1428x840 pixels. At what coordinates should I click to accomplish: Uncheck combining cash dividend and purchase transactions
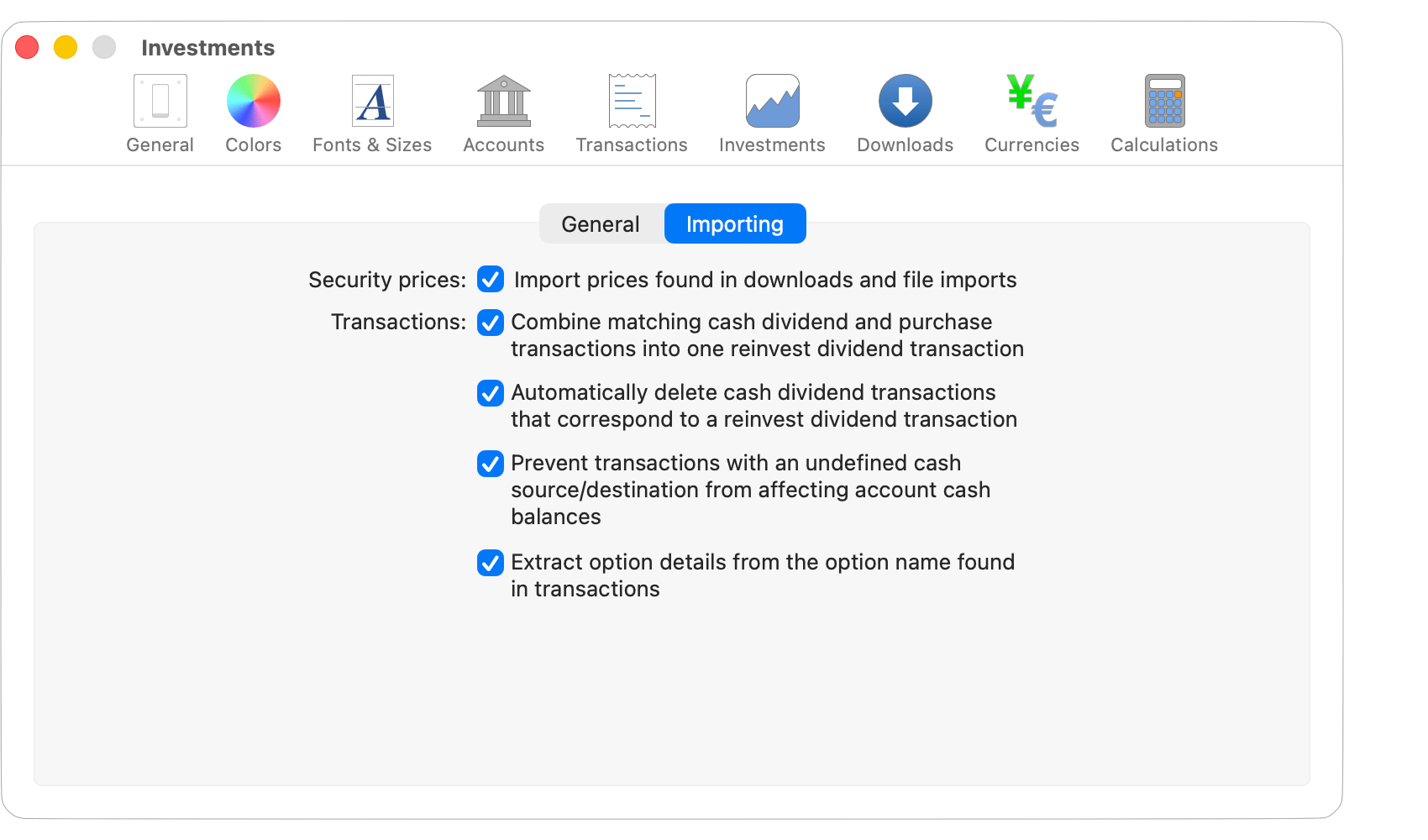pos(491,323)
